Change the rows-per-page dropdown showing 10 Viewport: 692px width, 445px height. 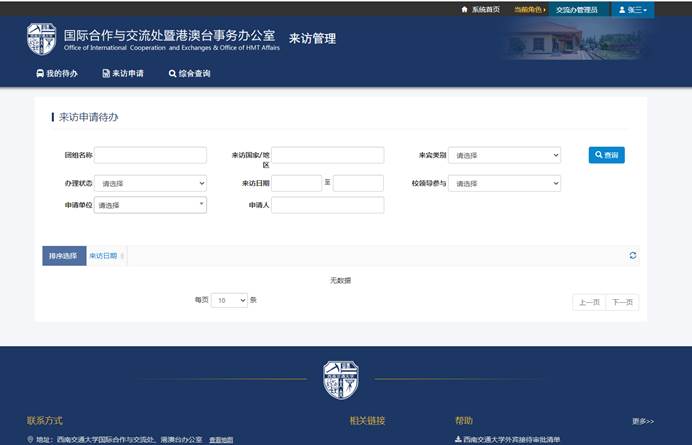point(229,300)
